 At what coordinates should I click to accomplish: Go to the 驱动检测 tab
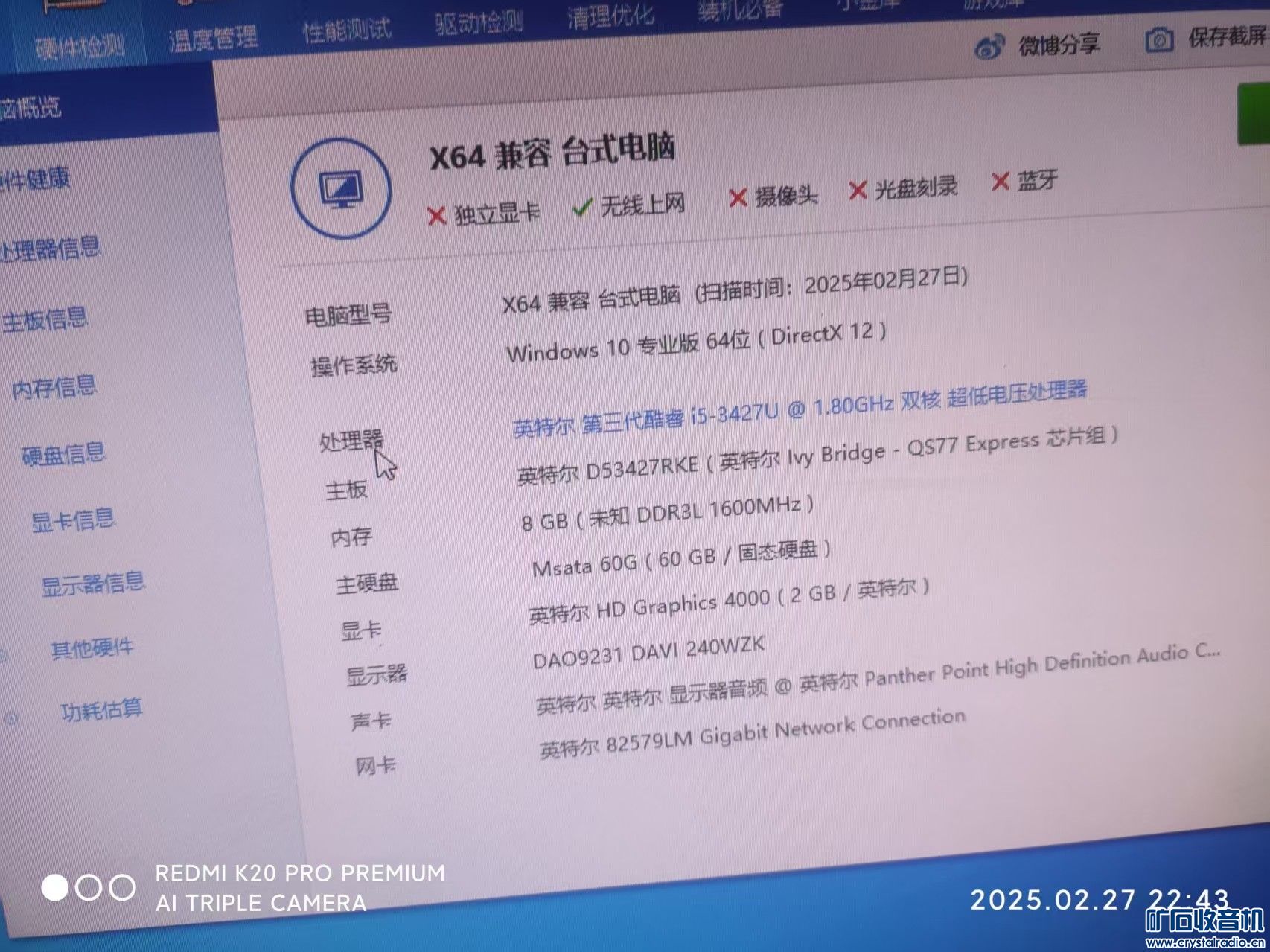[479, 22]
